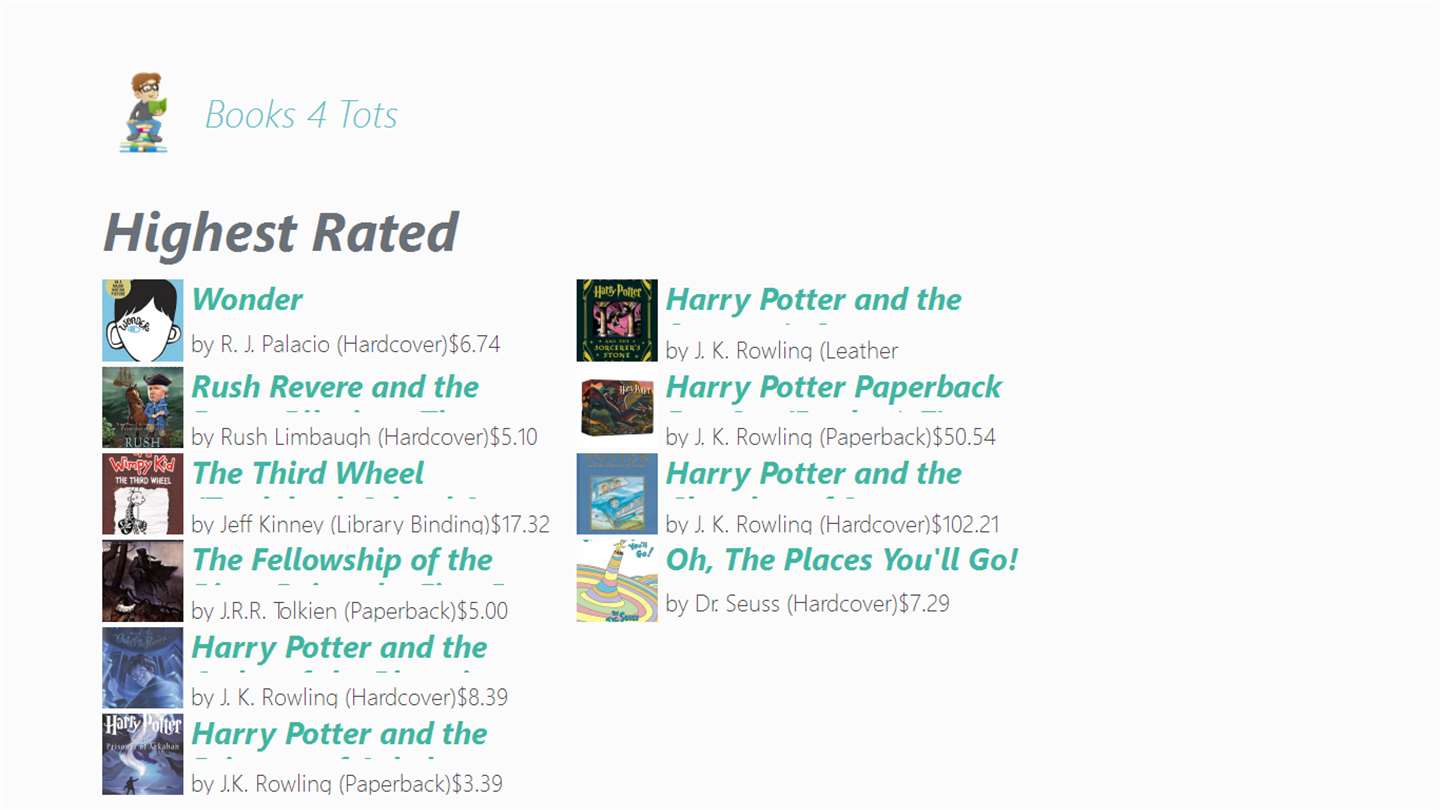This screenshot has height=810, width=1440.
Task: Open the $102.21 hardcover Harry Potter book cover
Action: coord(617,494)
